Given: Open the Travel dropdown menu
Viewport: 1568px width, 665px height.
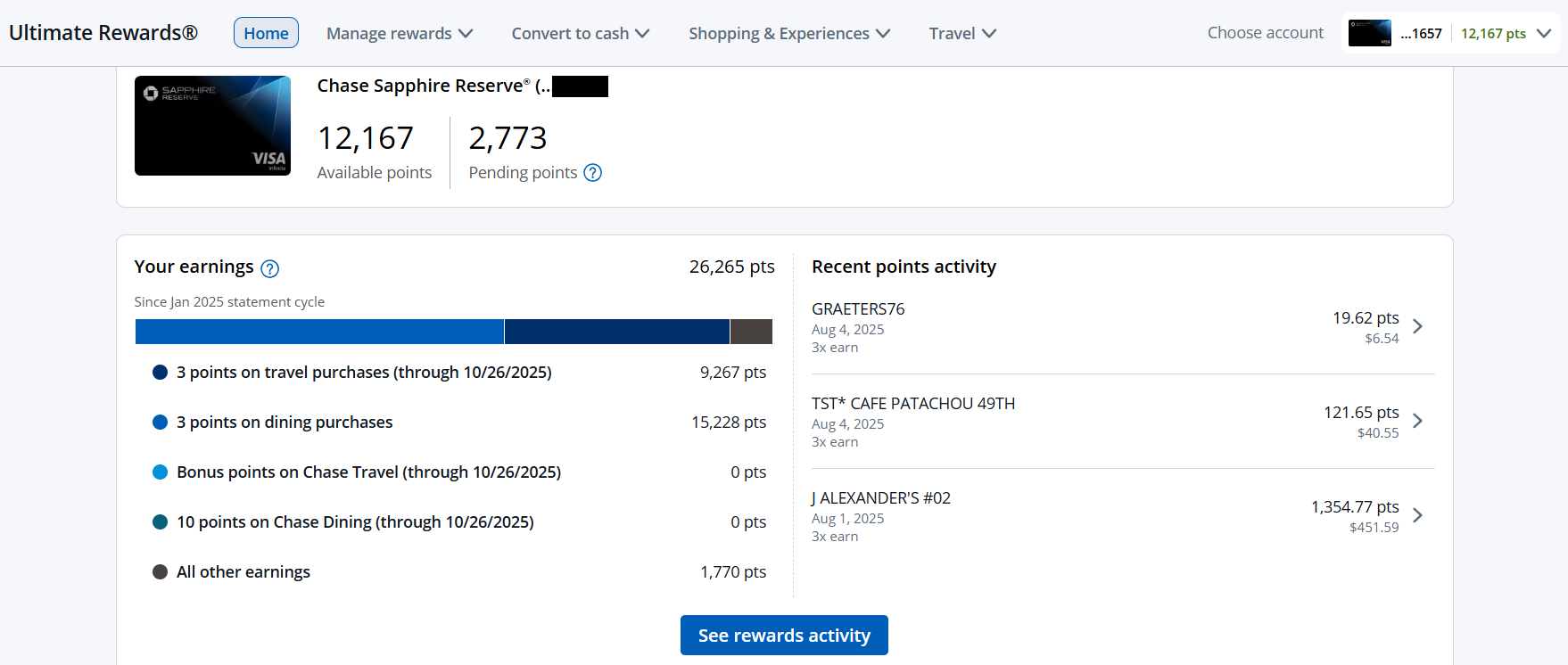Looking at the screenshot, I should (961, 33).
